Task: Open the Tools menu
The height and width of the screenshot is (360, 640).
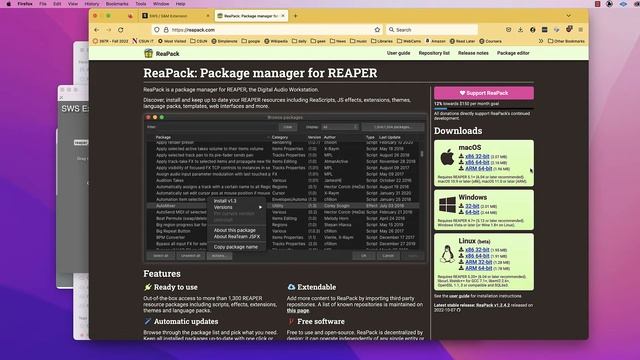Action: click(x=141, y=4)
